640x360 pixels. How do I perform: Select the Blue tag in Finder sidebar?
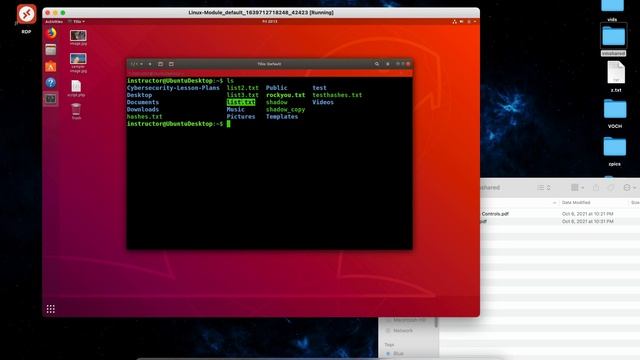point(395,353)
